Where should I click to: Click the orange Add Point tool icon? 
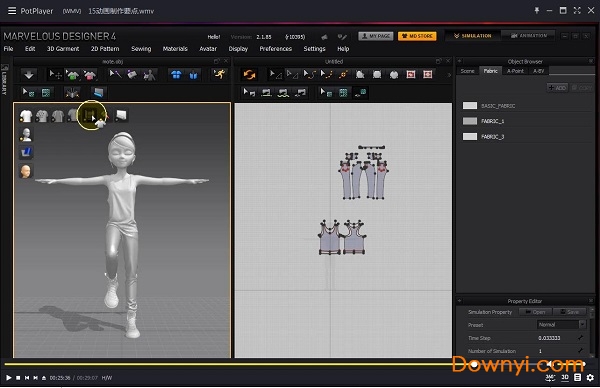[x=343, y=74]
